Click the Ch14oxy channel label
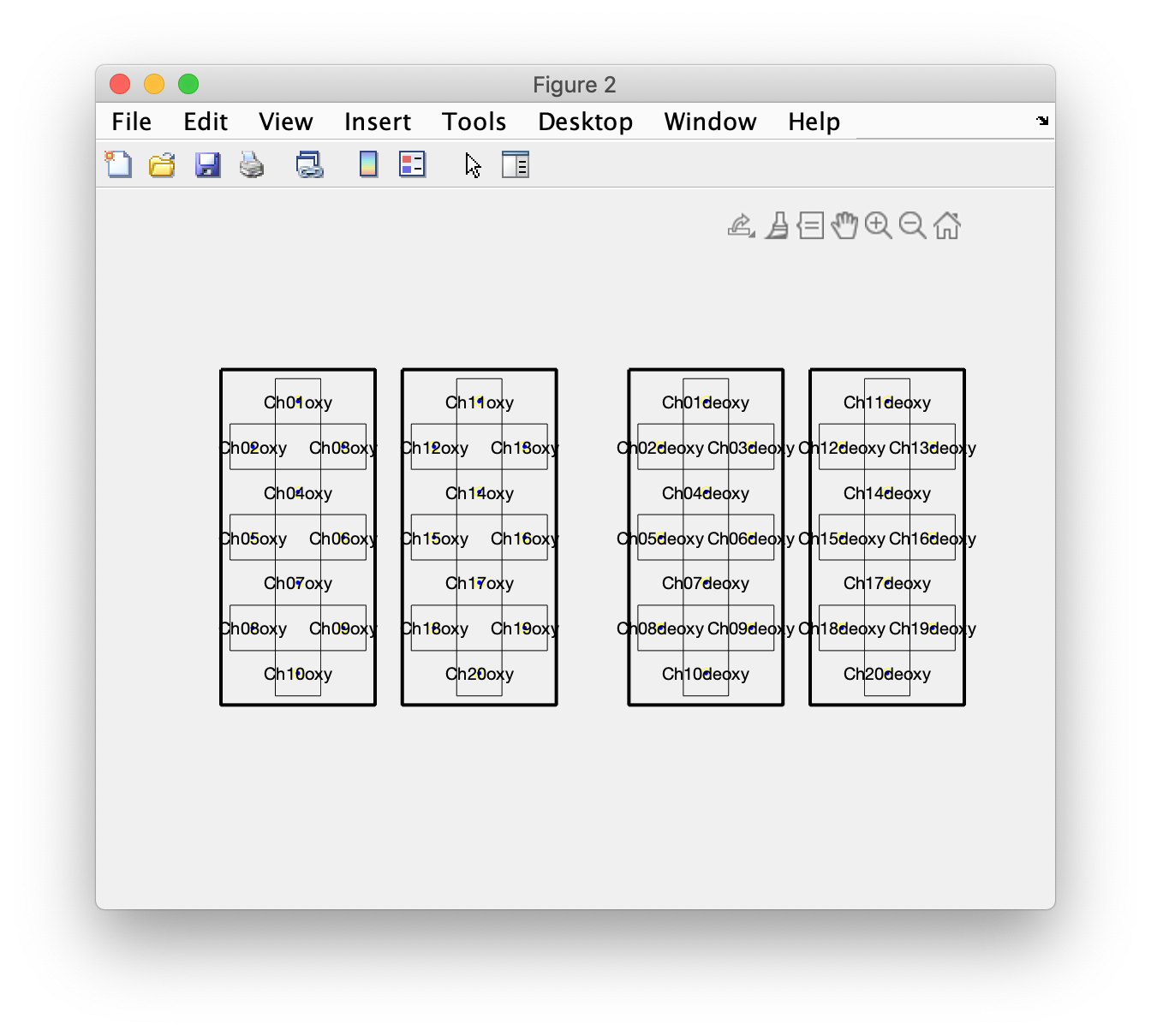This screenshot has width=1151, height=1036. point(480,493)
